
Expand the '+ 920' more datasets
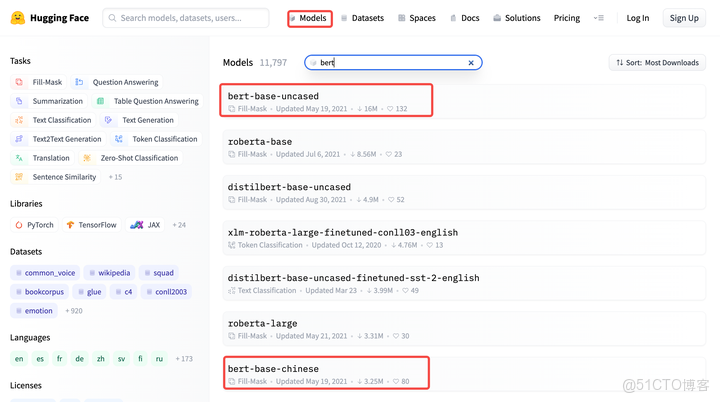point(74,311)
